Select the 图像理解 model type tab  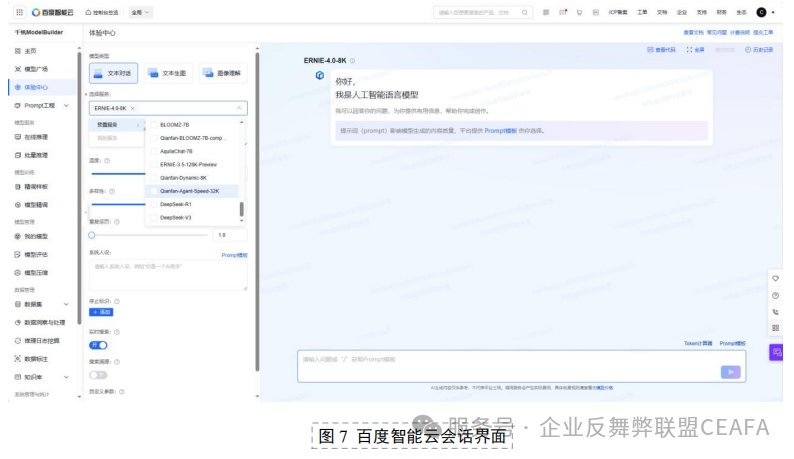point(223,73)
